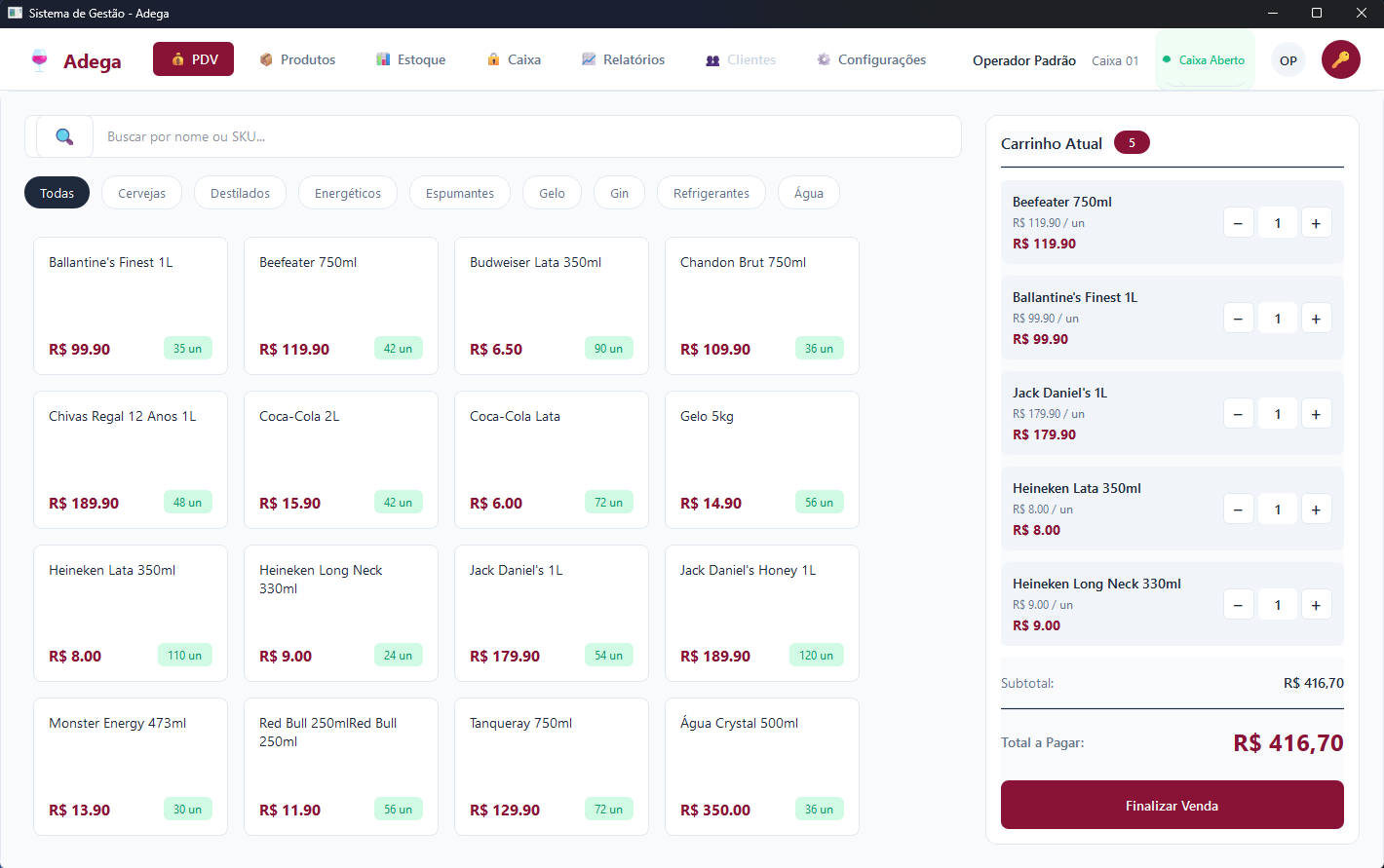Open the PDV tab
Viewport: 1384px width, 868px height.
click(x=193, y=59)
